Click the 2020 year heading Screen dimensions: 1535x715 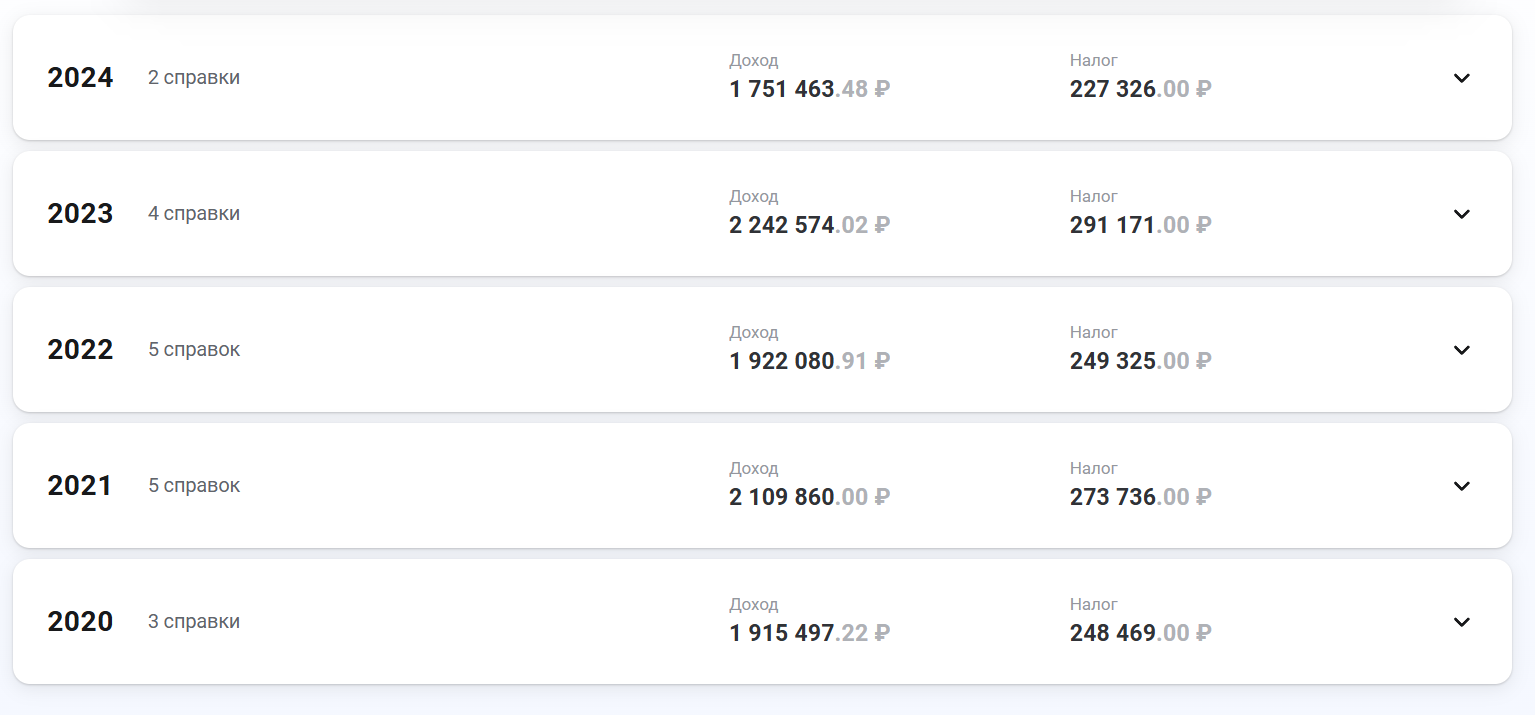(80, 622)
